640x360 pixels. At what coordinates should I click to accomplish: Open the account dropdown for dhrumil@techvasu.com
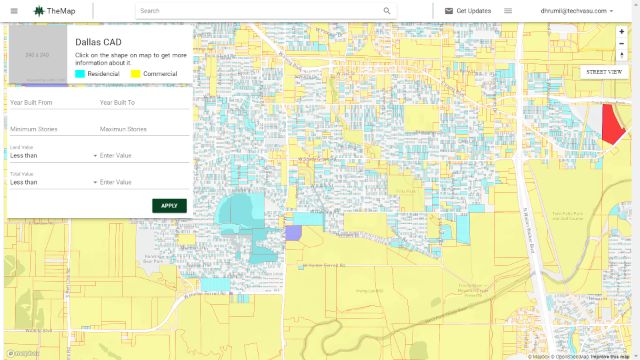[x=577, y=11]
